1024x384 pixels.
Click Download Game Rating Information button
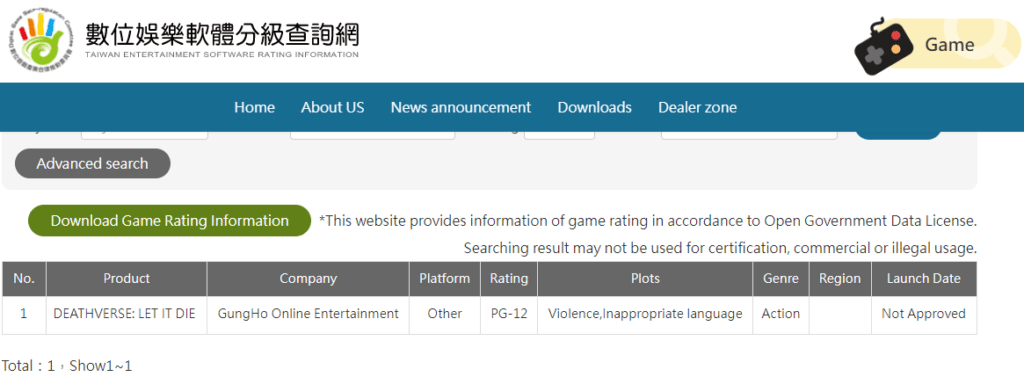point(170,221)
